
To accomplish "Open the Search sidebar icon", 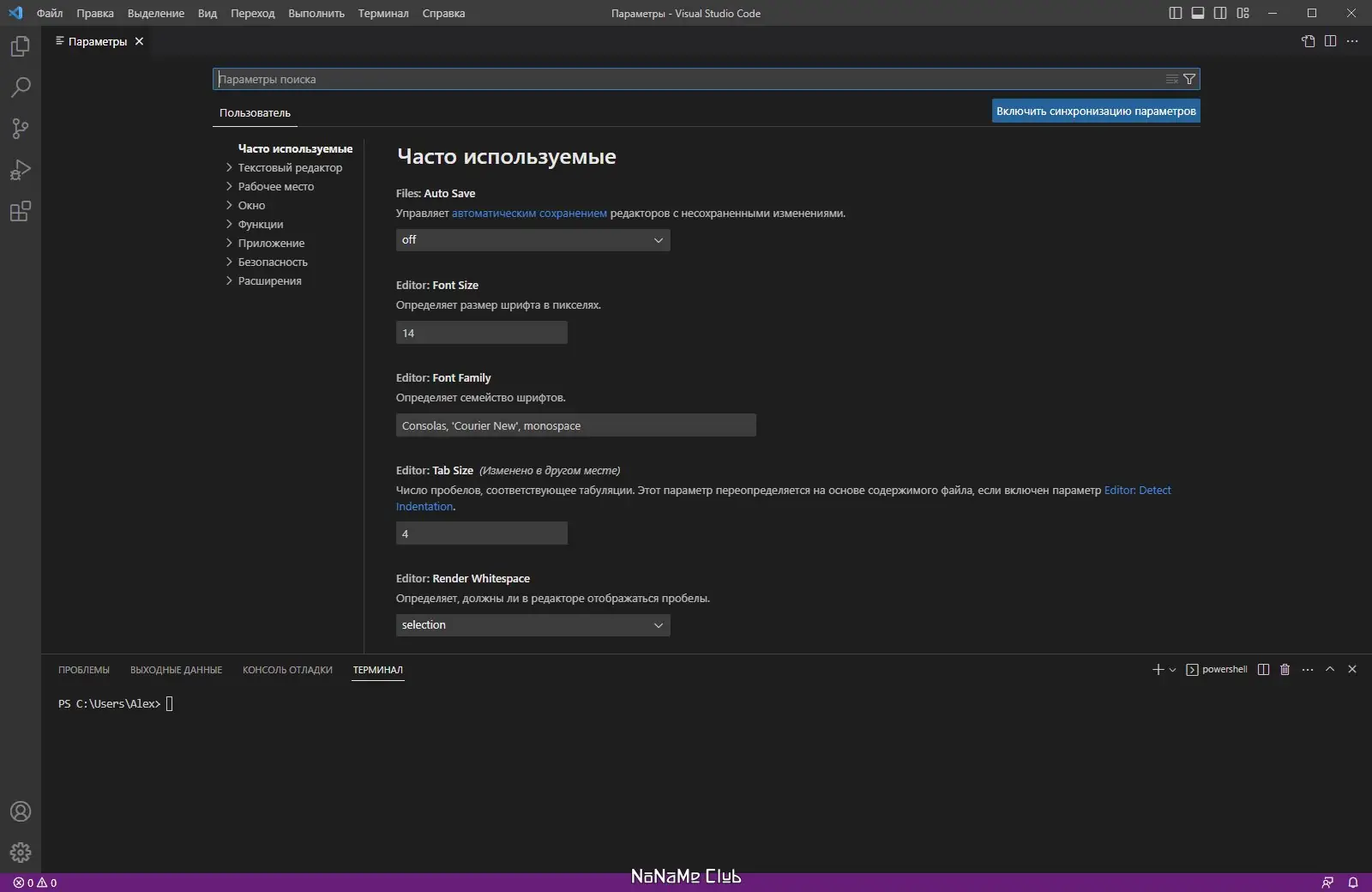I will point(20,87).
